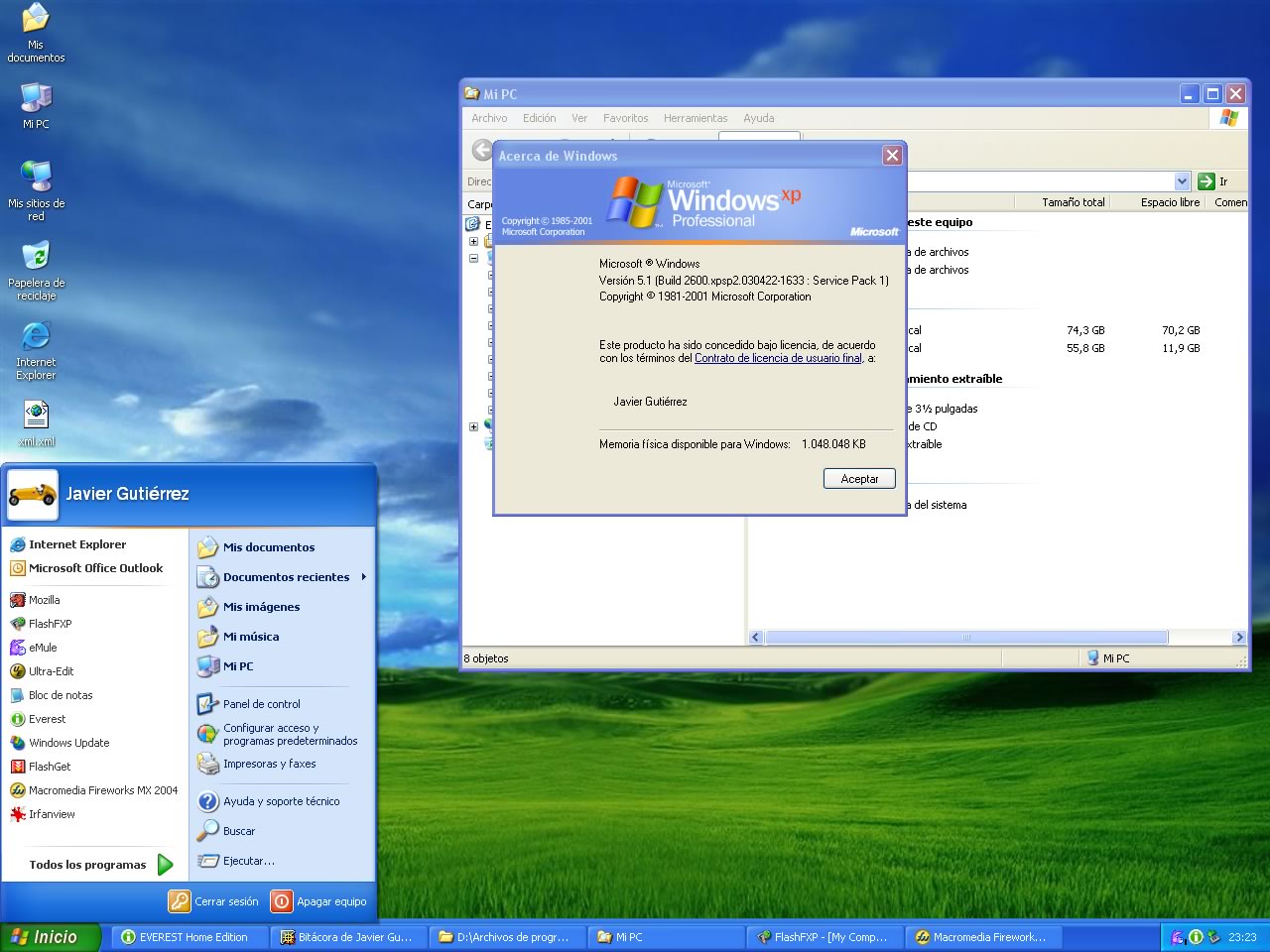Select the 11,9 GB free space value

click(x=1181, y=348)
